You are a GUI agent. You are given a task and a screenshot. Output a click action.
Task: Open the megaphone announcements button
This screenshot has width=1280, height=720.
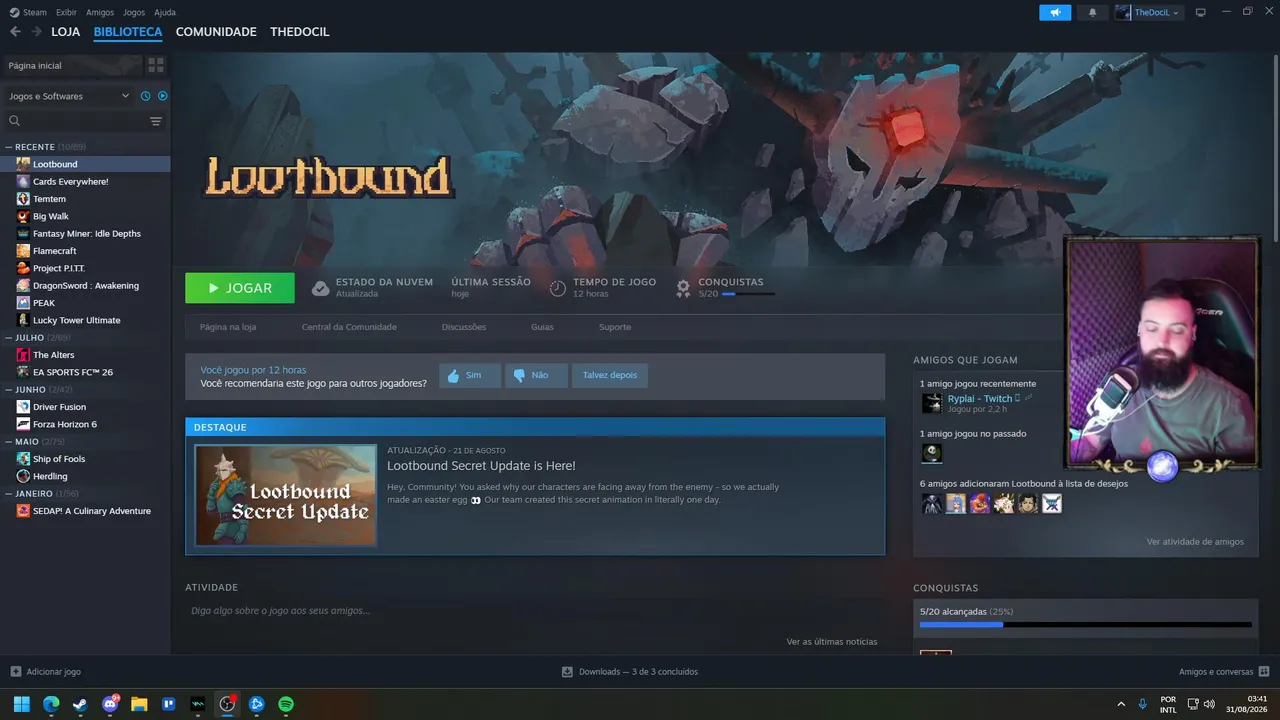click(x=1055, y=12)
